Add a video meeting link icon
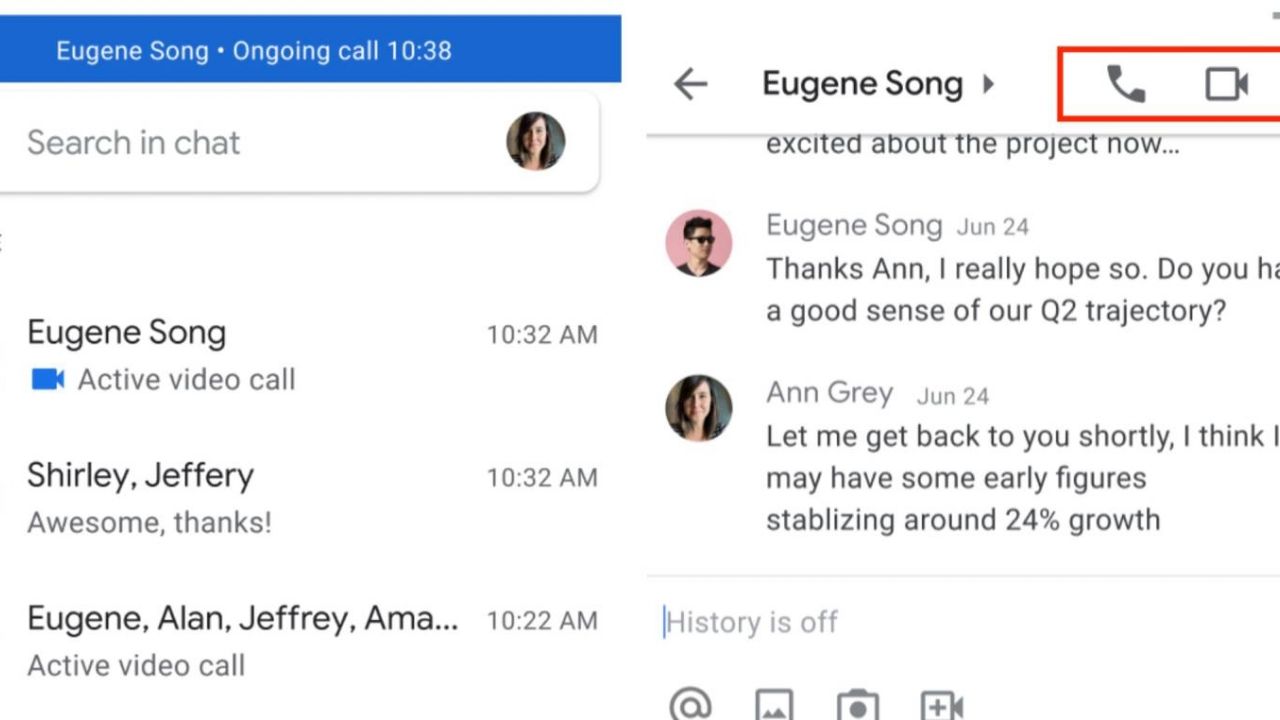 point(941,706)
